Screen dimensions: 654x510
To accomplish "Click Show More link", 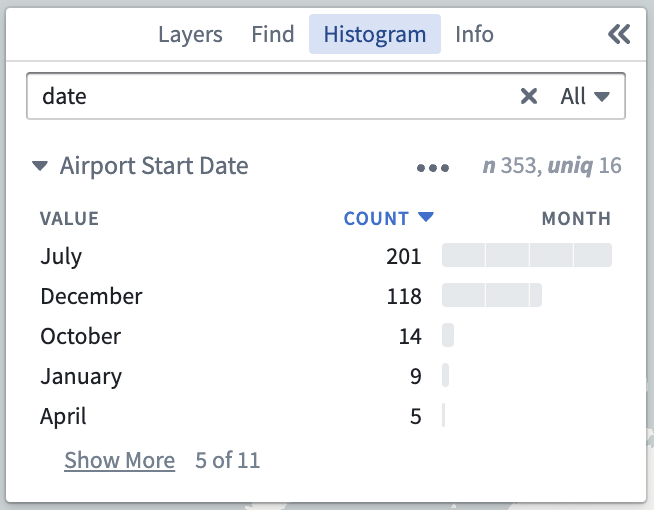I will (119, 460).
